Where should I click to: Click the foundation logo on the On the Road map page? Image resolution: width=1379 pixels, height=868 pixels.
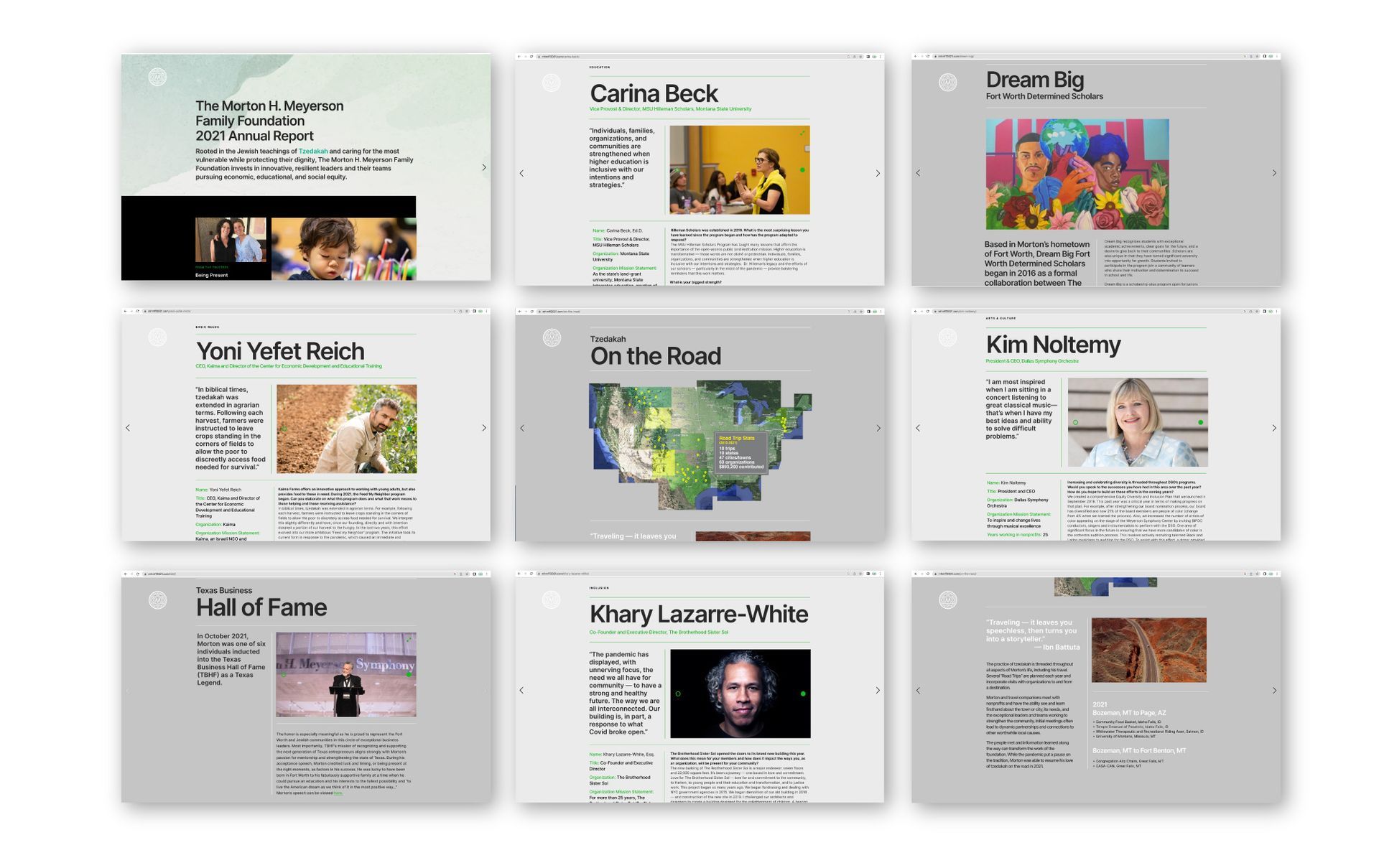[x=552, y=337]
